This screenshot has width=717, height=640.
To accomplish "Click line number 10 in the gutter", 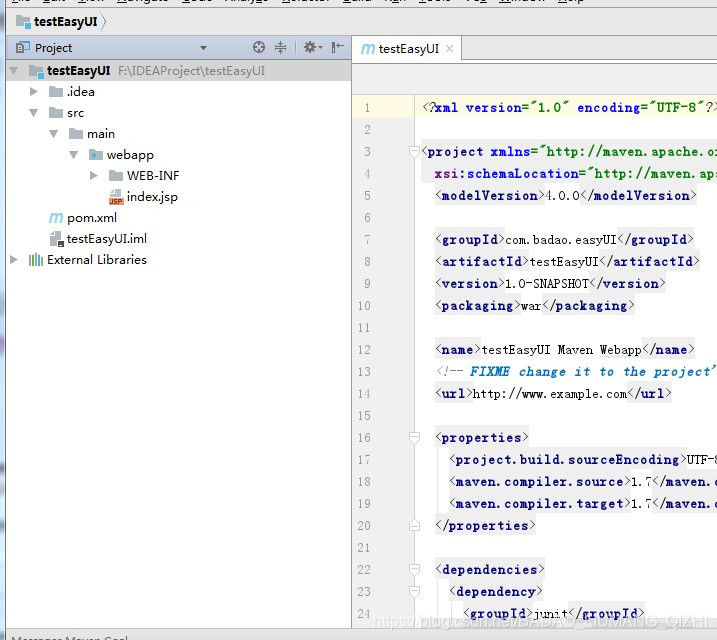I will 364,306.
